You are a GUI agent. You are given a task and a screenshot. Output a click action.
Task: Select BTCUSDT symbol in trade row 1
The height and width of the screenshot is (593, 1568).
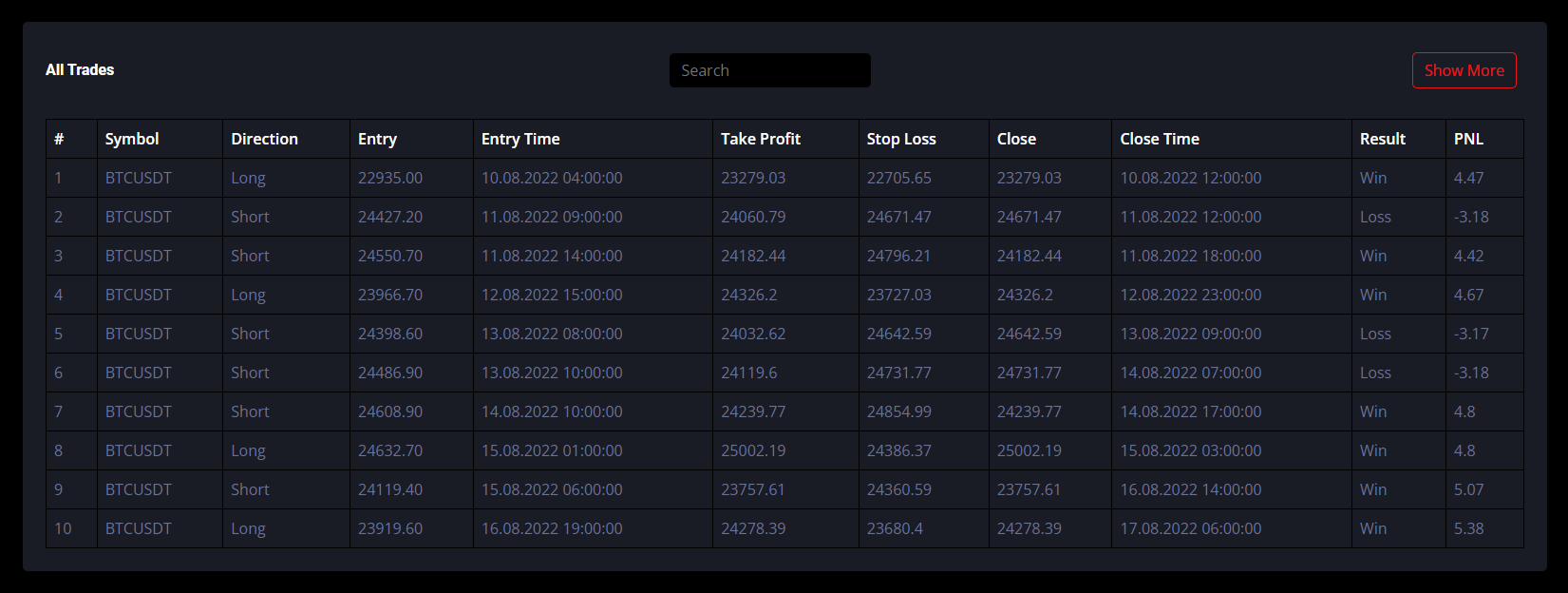(x=139, y=178)
